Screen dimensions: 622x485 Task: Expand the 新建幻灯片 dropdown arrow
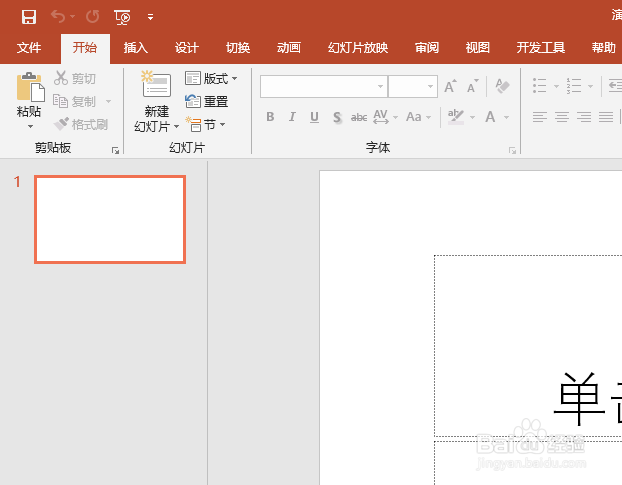tap(177, 127)
